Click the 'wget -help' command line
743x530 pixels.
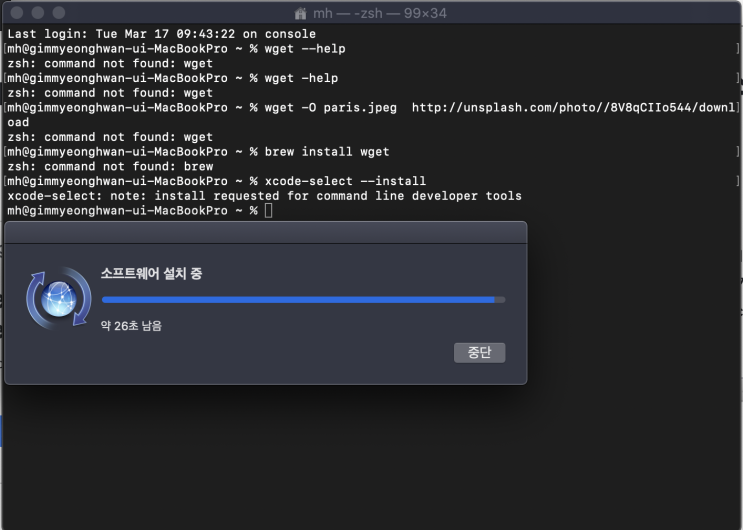click(x=172, y=78)
